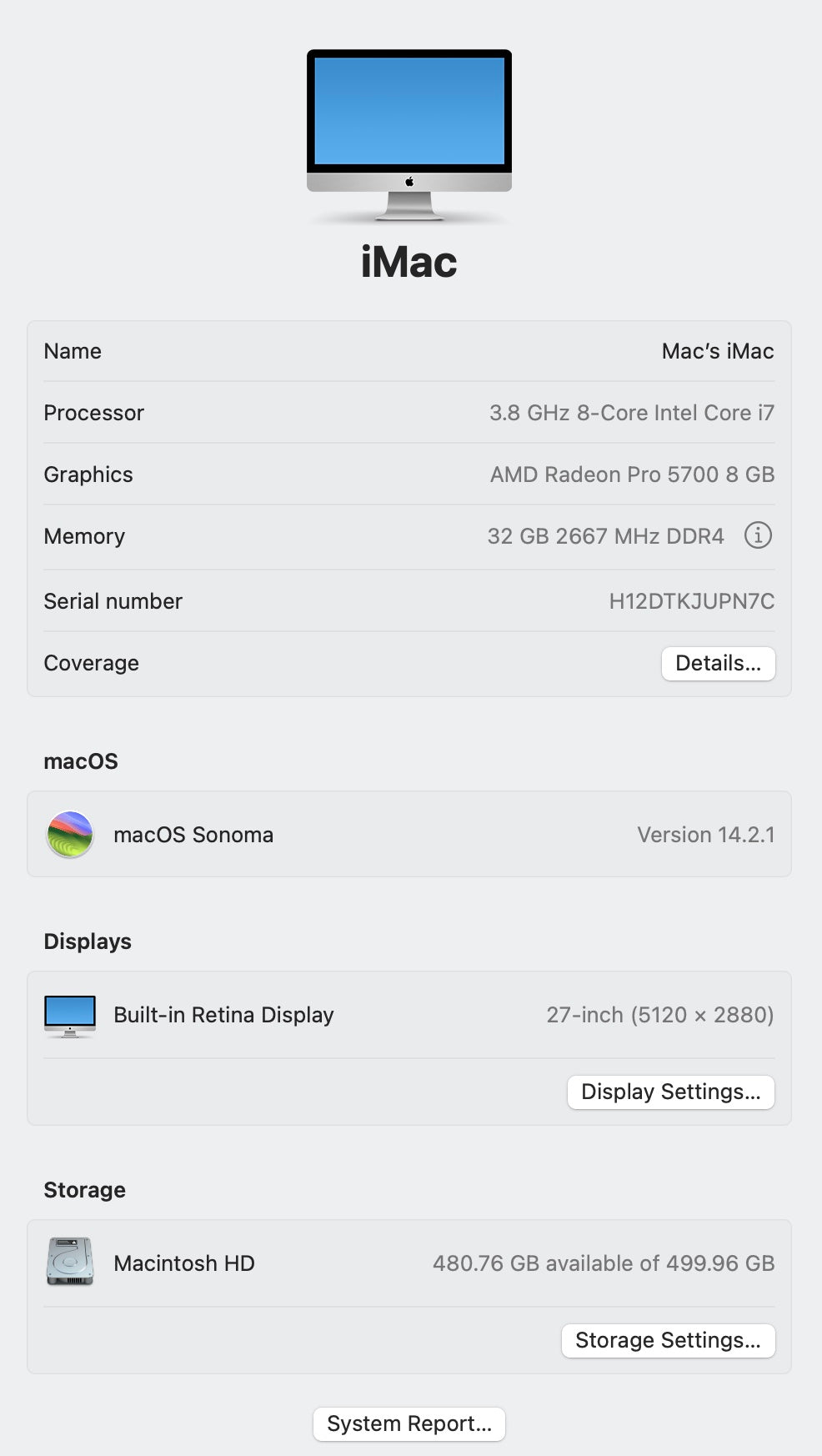Viewport: 822px width, 1456px height.
Task: Click the computer name Mac's iMac
Action: (717, 352)
